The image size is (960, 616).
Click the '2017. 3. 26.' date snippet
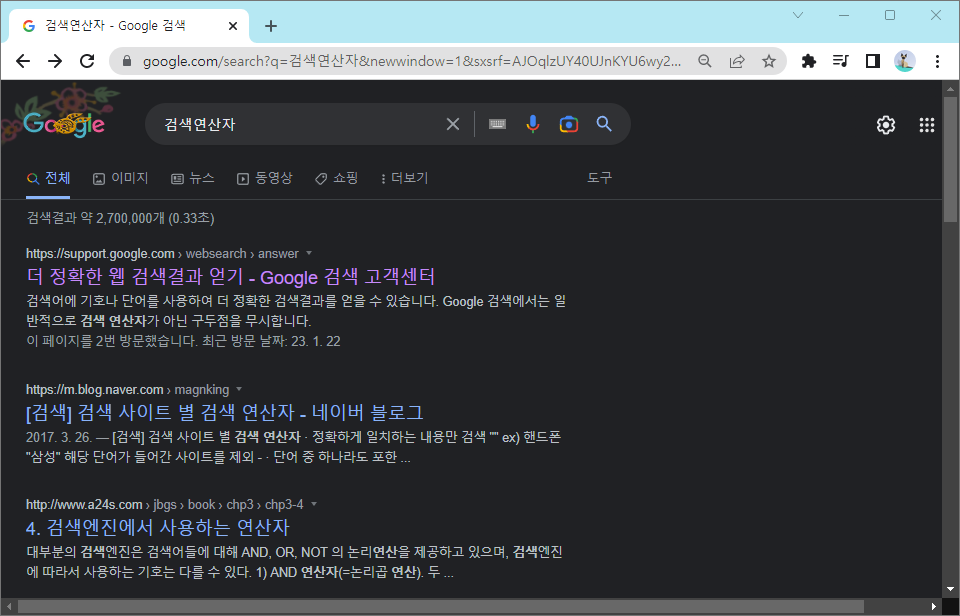click(59, 437)
